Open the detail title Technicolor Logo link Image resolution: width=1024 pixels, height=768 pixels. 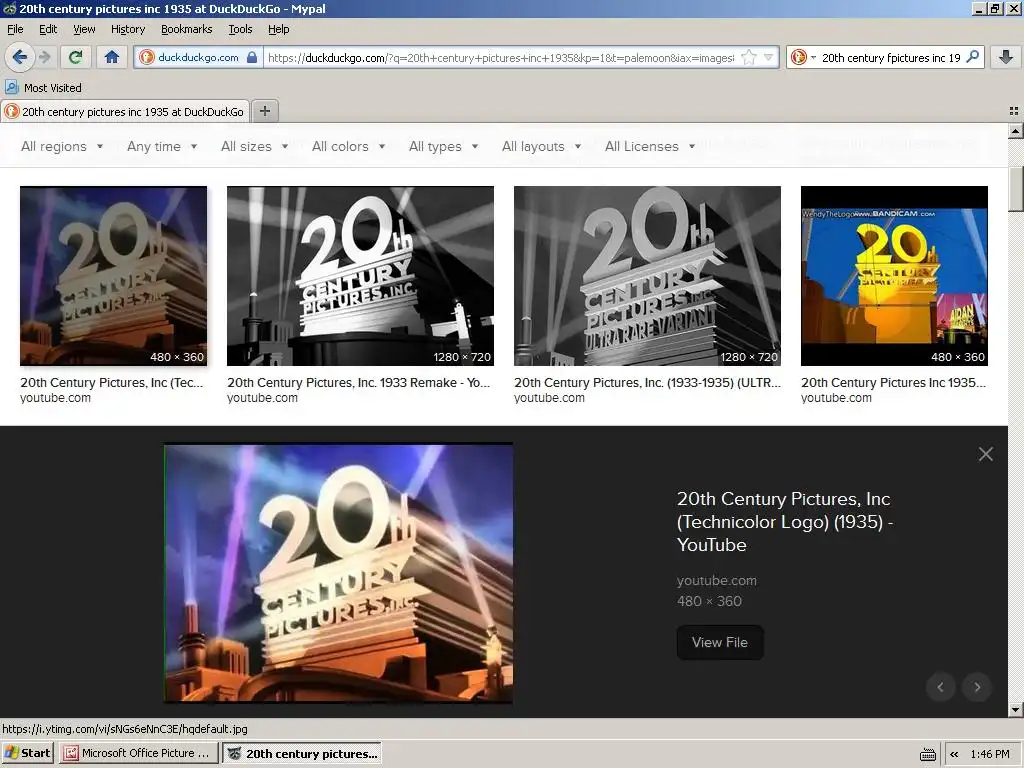785,522
